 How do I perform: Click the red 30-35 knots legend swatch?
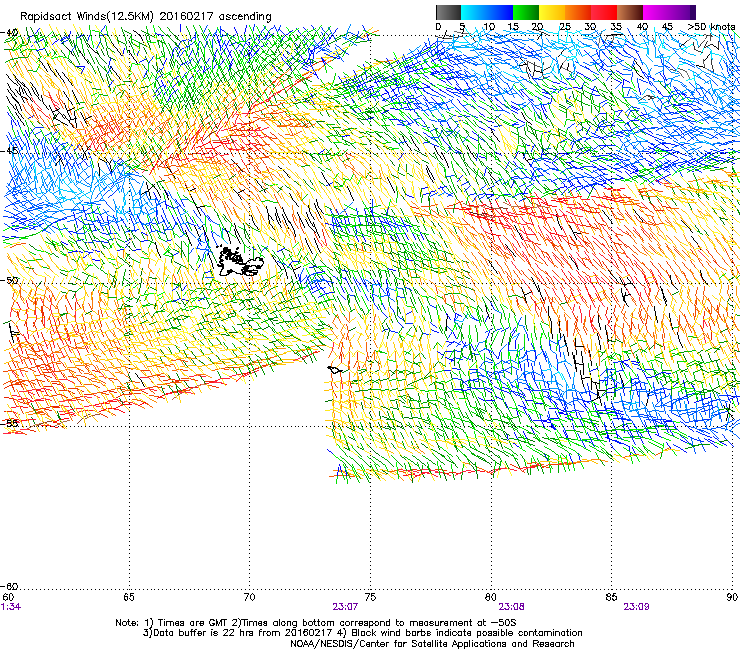coord(604,12)
